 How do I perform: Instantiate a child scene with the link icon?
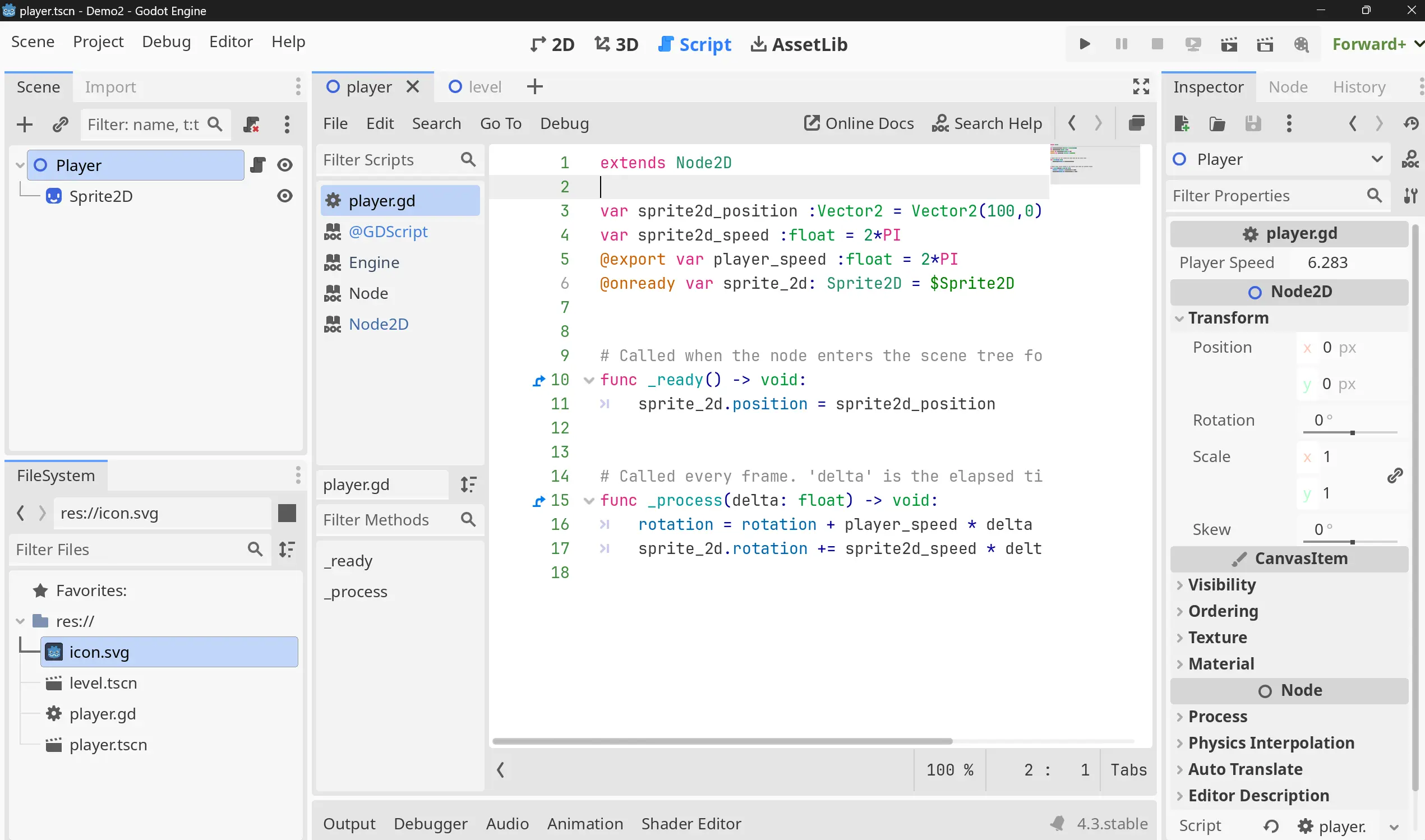[x=61, y=124]
